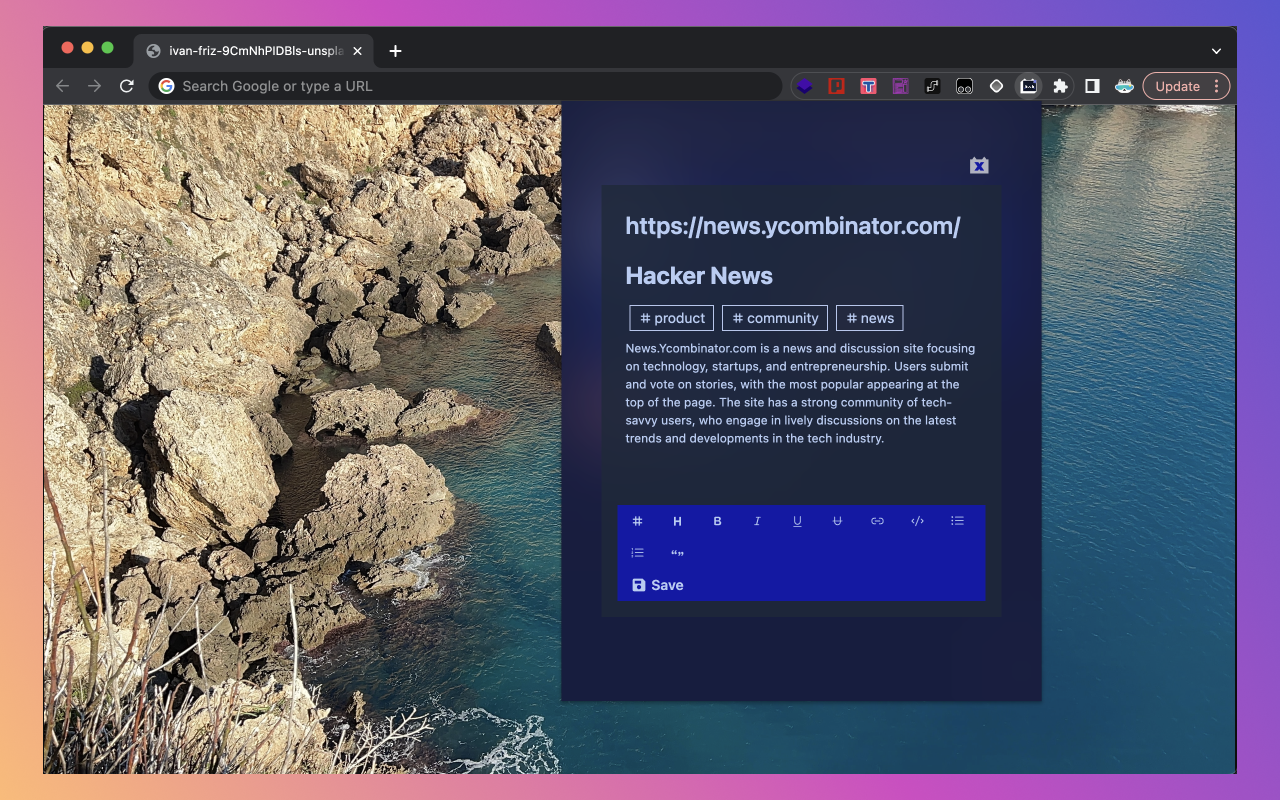Toggle italic formatting in the note editor
This screenshot has height=800, width=1280.
[x=757, y=521]
